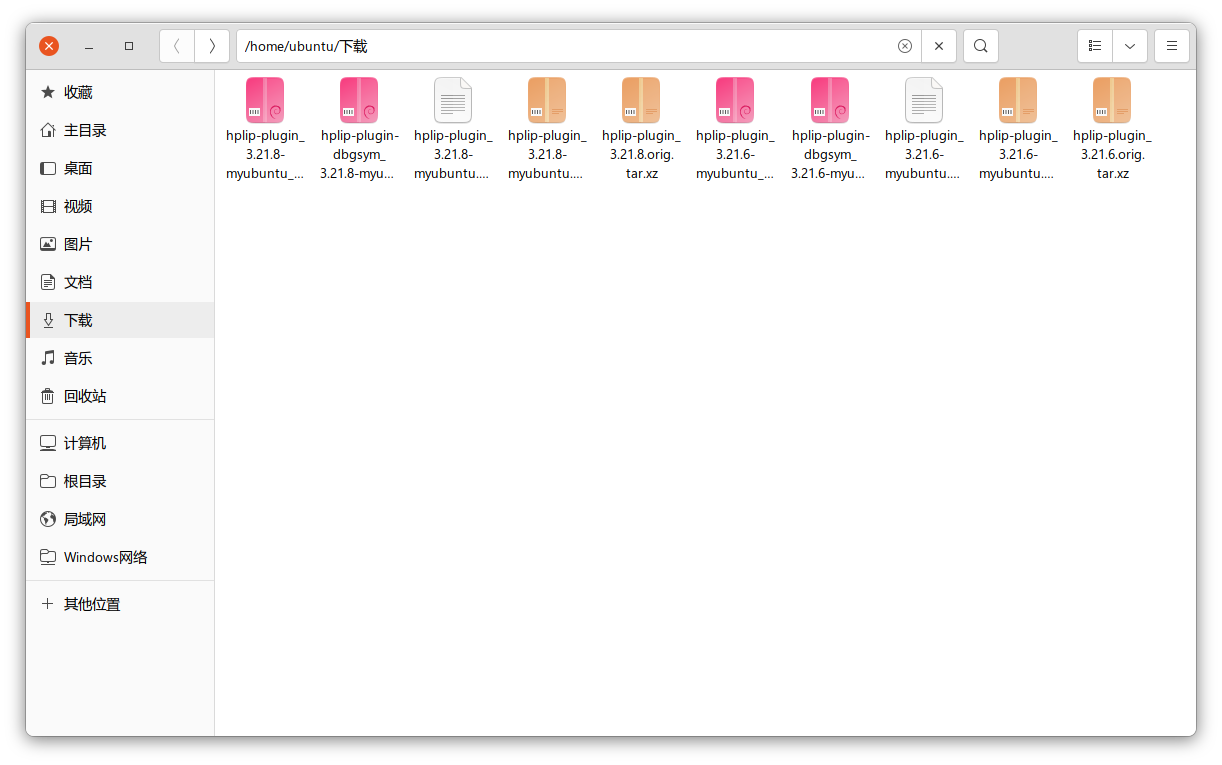Viewport: 1222px width, 765px height.
Task: Go back to previous folder
Action: click(x=177, y=46)
